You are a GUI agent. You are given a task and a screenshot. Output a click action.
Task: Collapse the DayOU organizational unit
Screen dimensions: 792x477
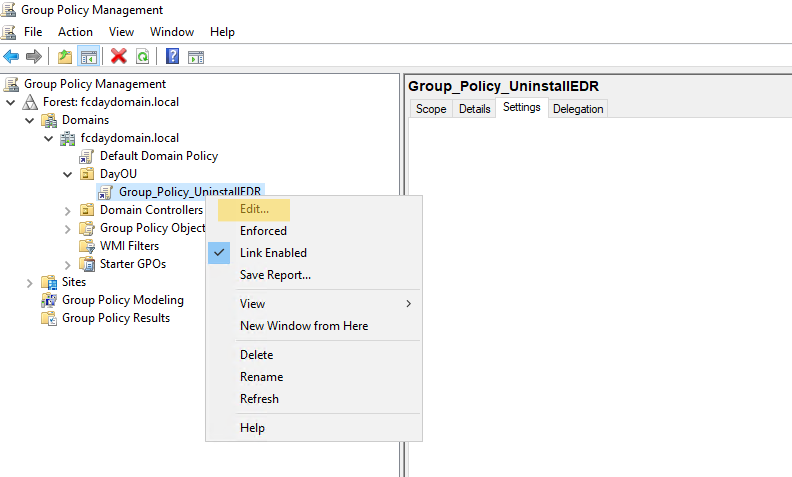point(67,174)
